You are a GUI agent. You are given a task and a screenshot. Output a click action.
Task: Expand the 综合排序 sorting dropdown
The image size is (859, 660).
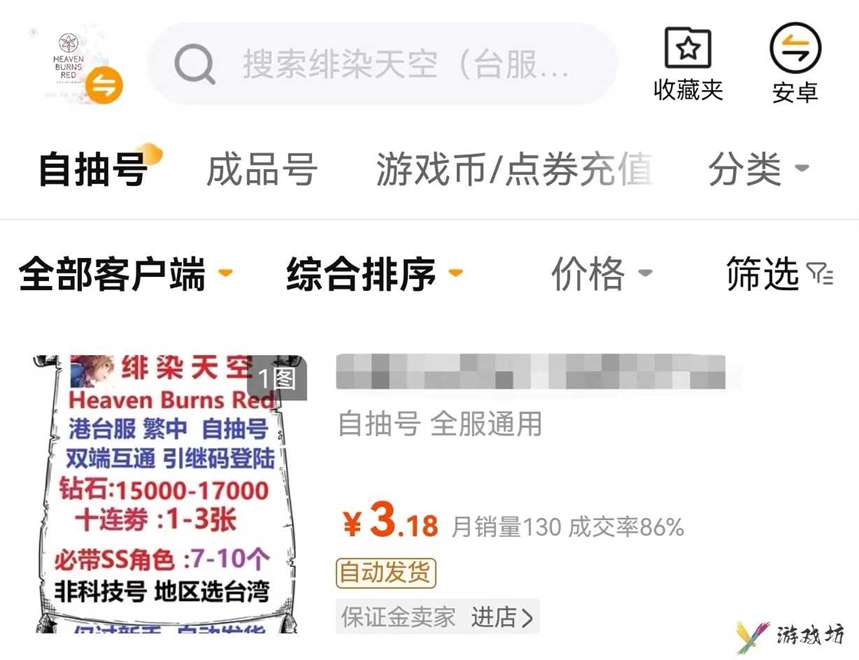tap(375, 273)
